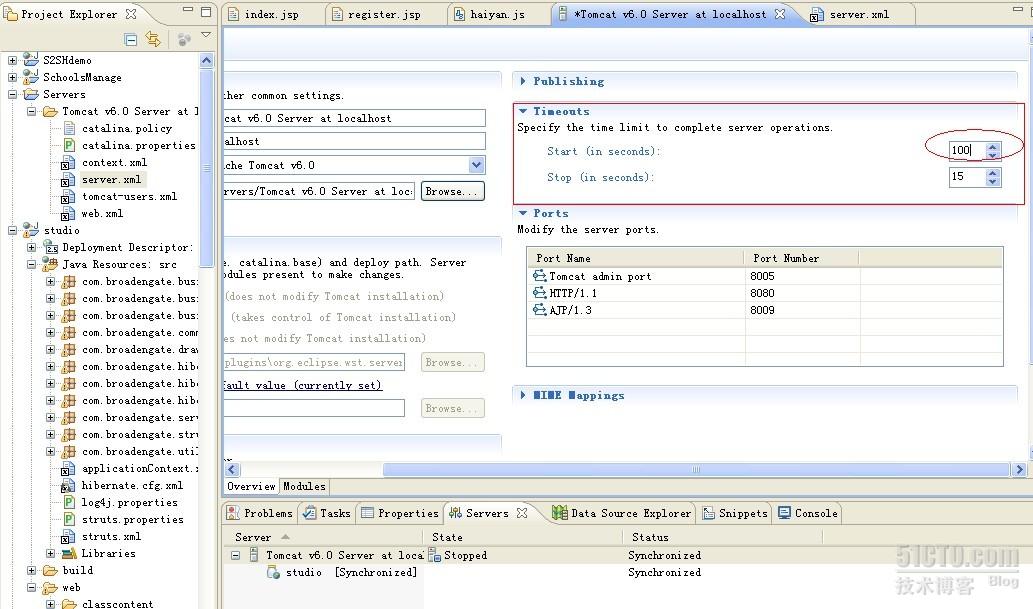Click the Stop timeout seconds field
Viewport: 1033px width, 609px height.
coord(967,177)
